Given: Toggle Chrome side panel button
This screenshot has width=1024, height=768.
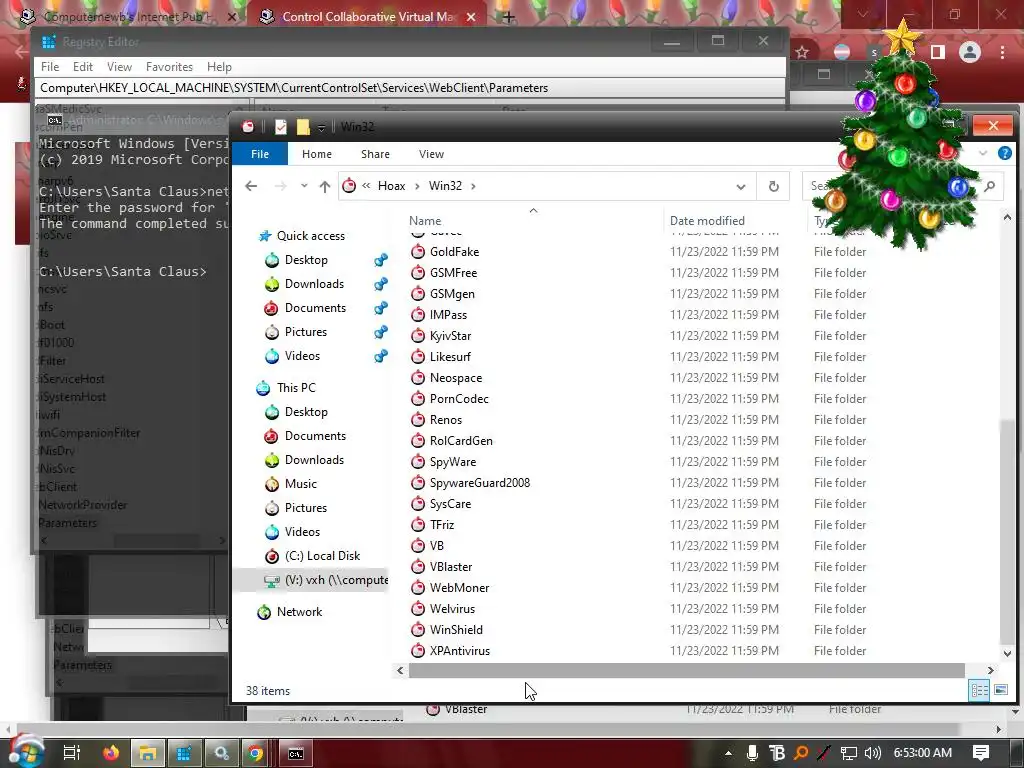Looking at the screenshot, I should pyautogui.click(x=938, y=52).
